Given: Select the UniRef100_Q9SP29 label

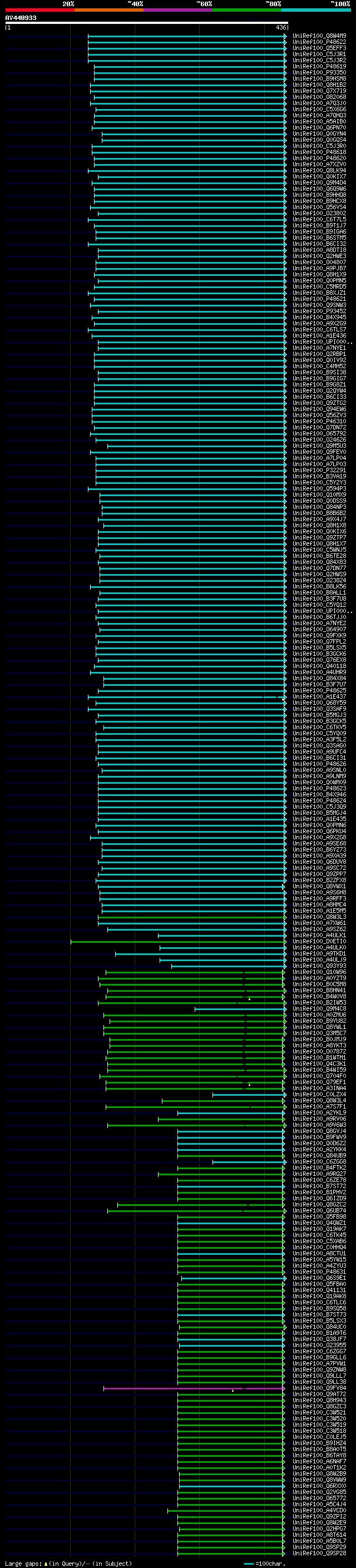Looking at the screenshot, I should click(x=319, y=1547).
